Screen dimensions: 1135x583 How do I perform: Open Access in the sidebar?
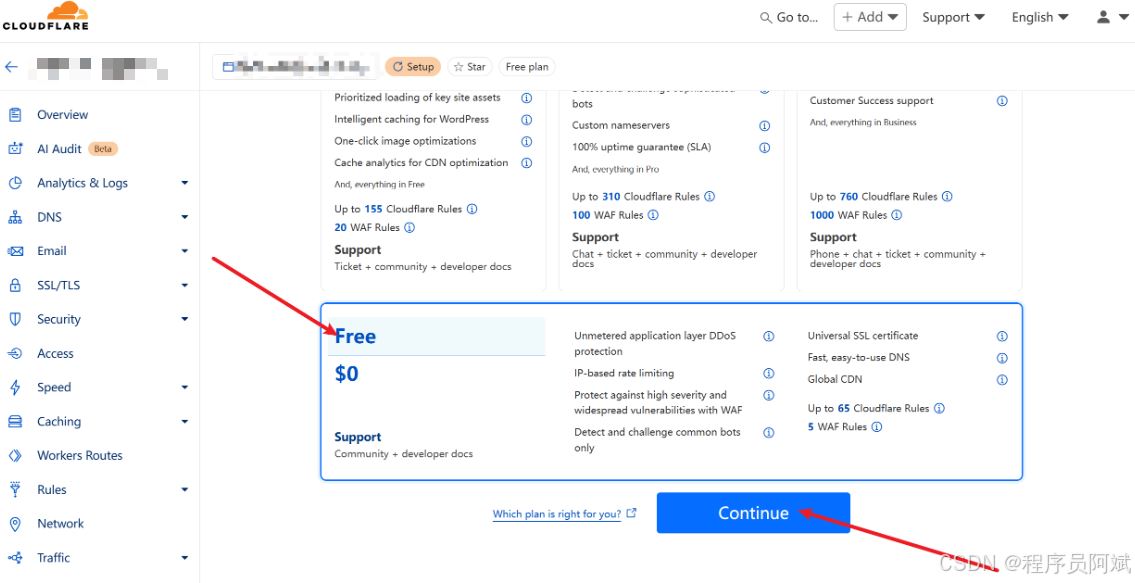(x=55, y=353)
